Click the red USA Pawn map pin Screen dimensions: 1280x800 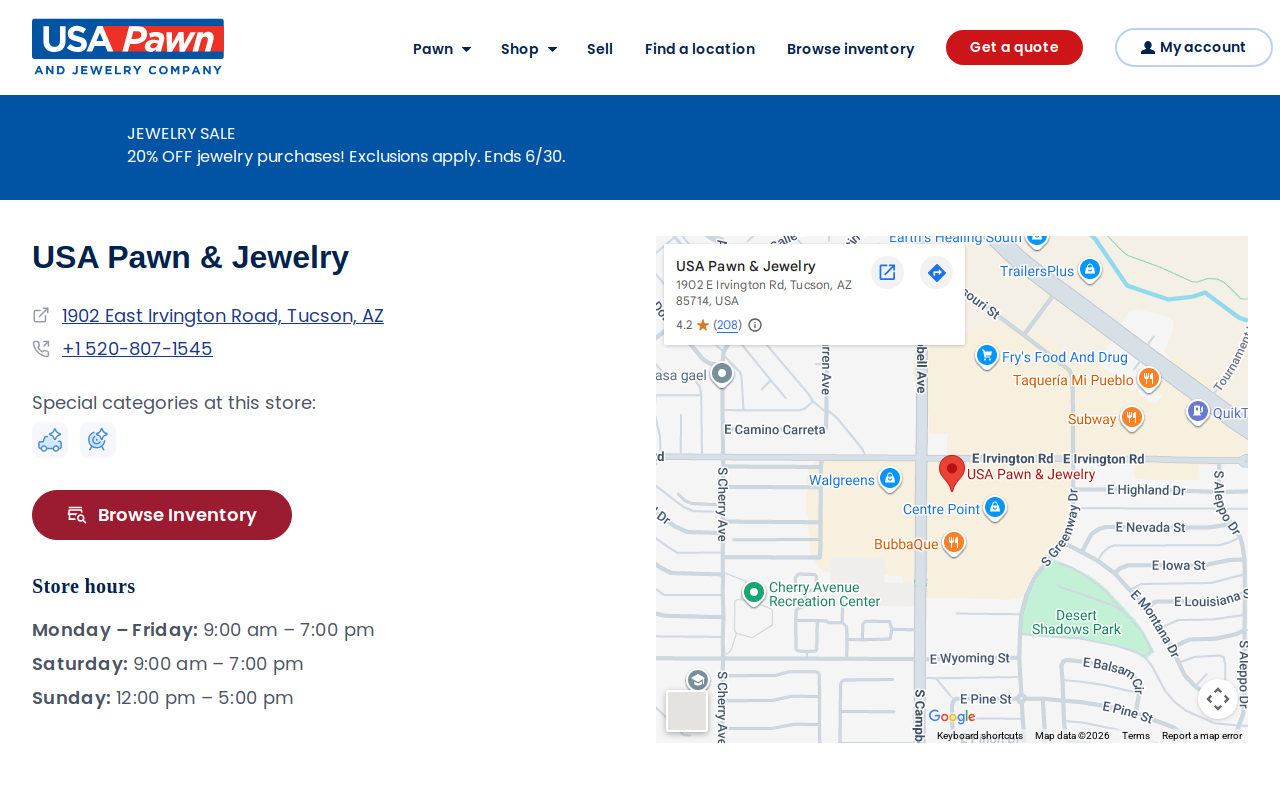(x=952, y=472)
